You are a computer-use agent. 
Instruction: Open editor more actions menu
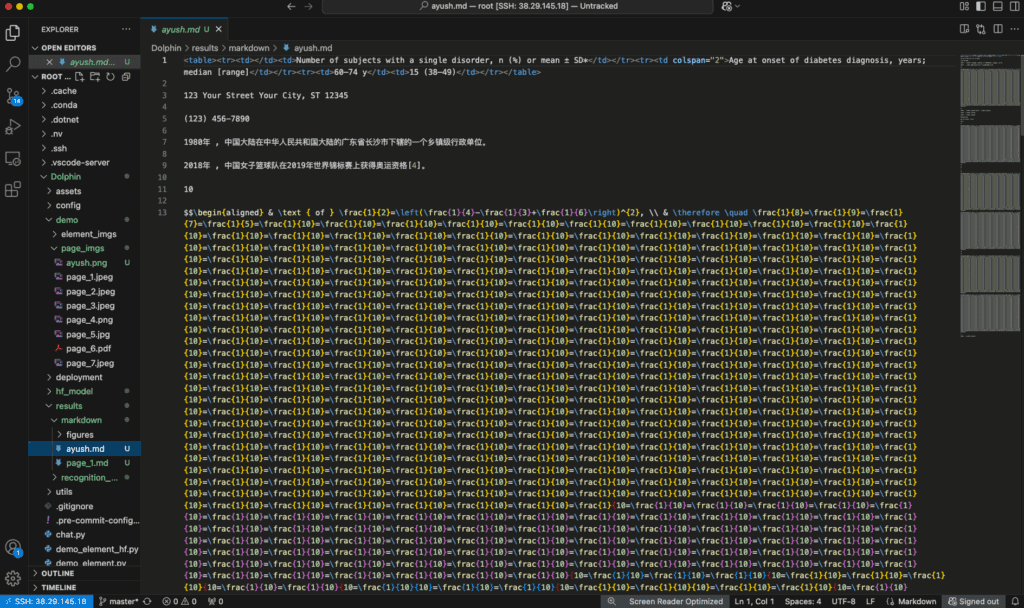pyautogui.click(x=1014, y=29)
